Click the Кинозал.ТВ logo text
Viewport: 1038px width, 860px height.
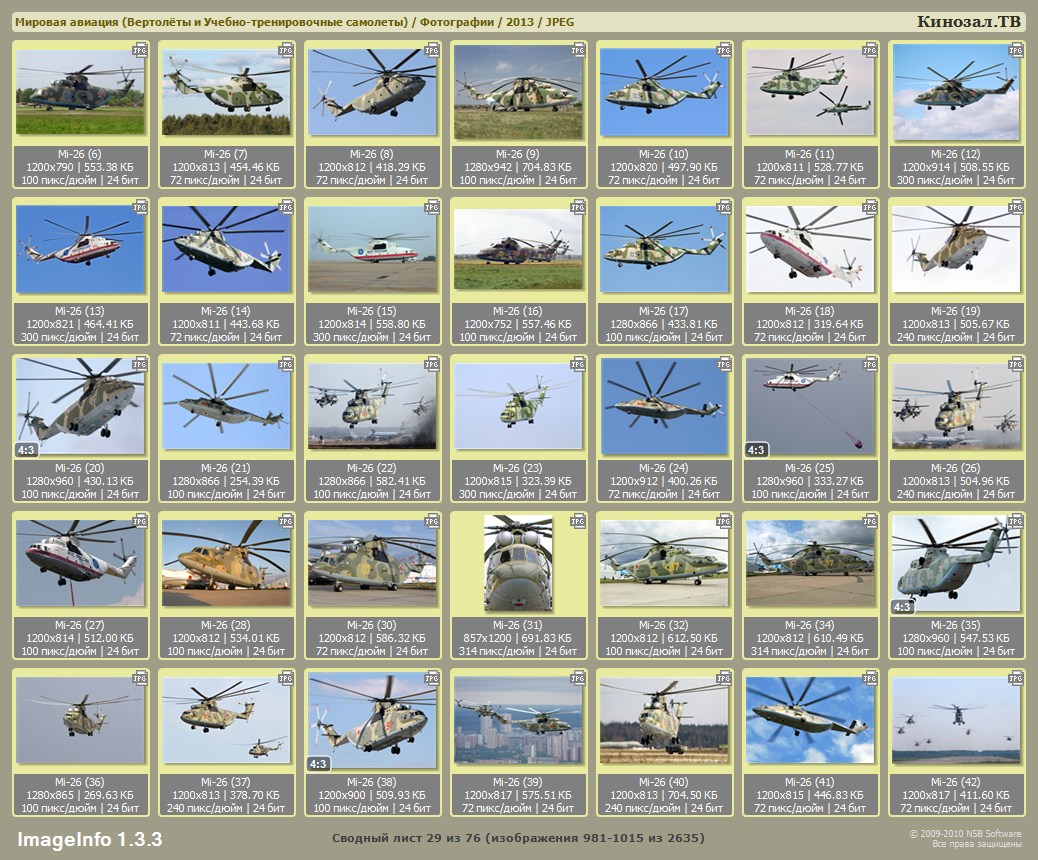point(968,21)
